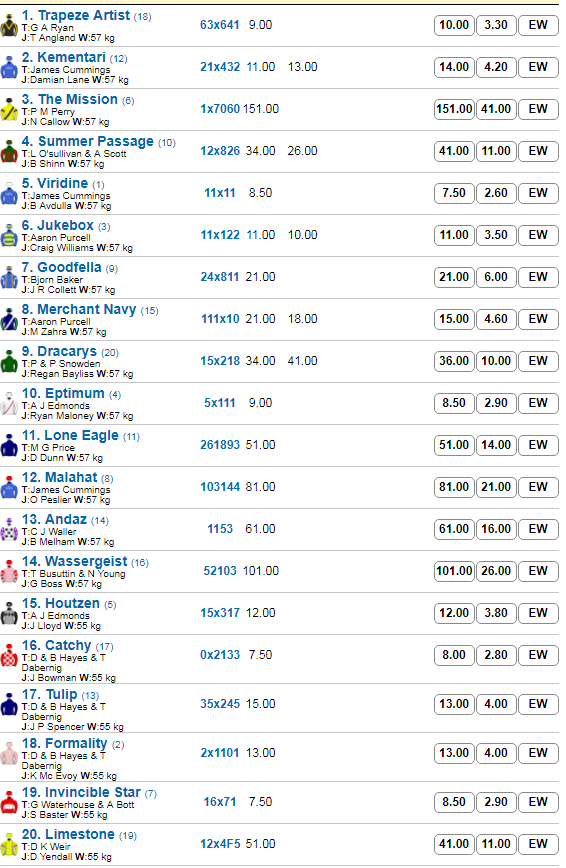Open the Kementari horse link
Viewport: 566px width, 868px height.
point(71,58)
